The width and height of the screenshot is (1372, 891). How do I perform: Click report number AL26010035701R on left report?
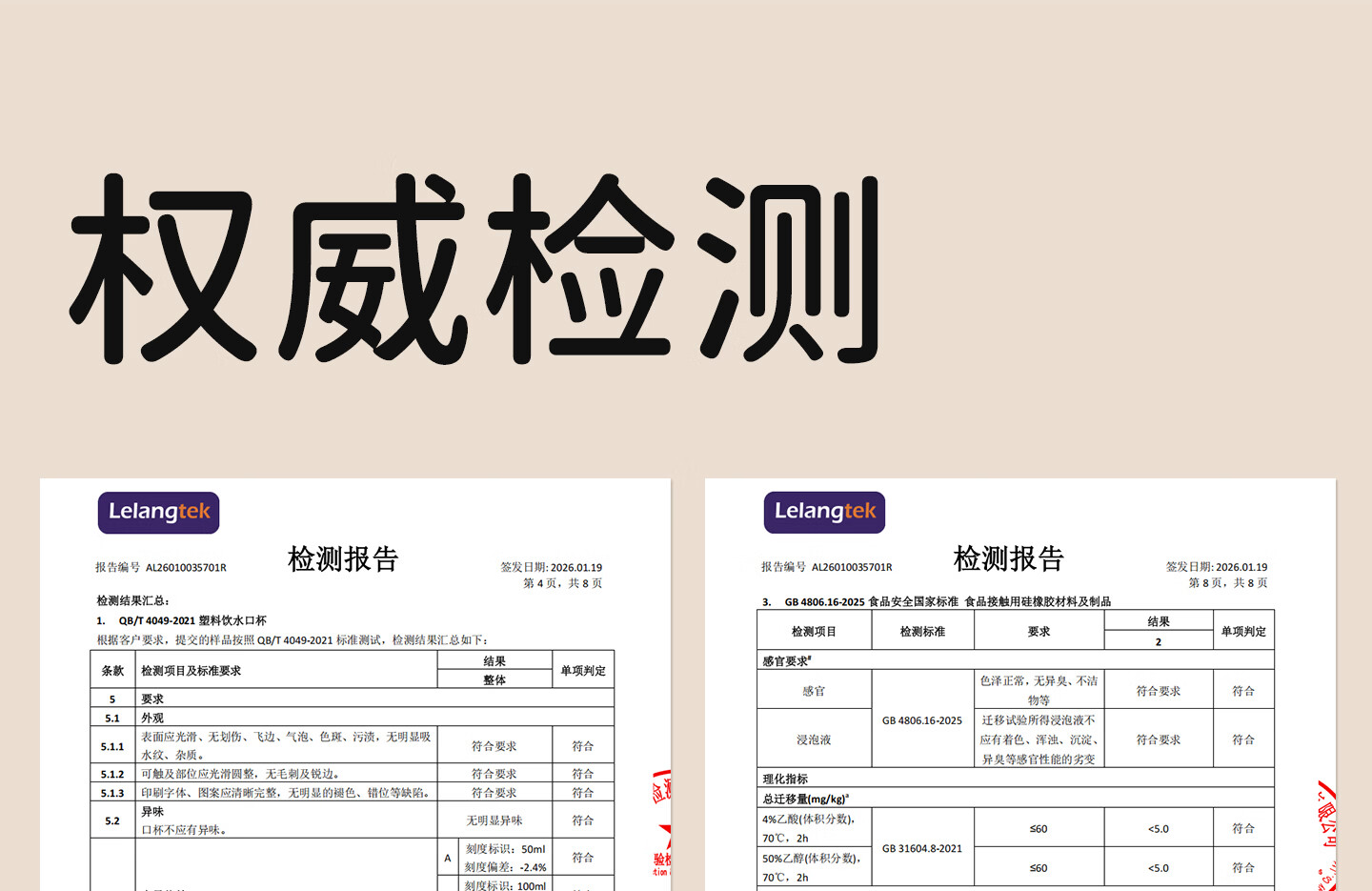[x=186, y=568]
